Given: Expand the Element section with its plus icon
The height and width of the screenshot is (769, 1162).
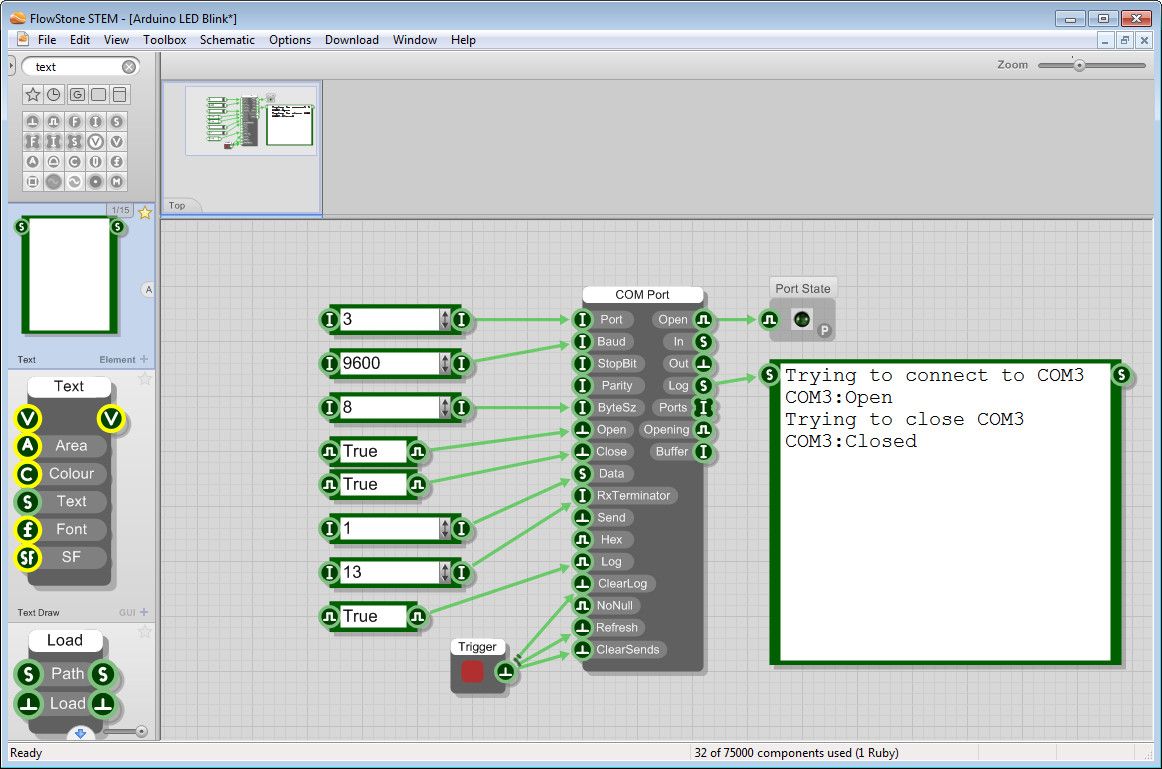Looking at the screenshot, I should (144, 359).
